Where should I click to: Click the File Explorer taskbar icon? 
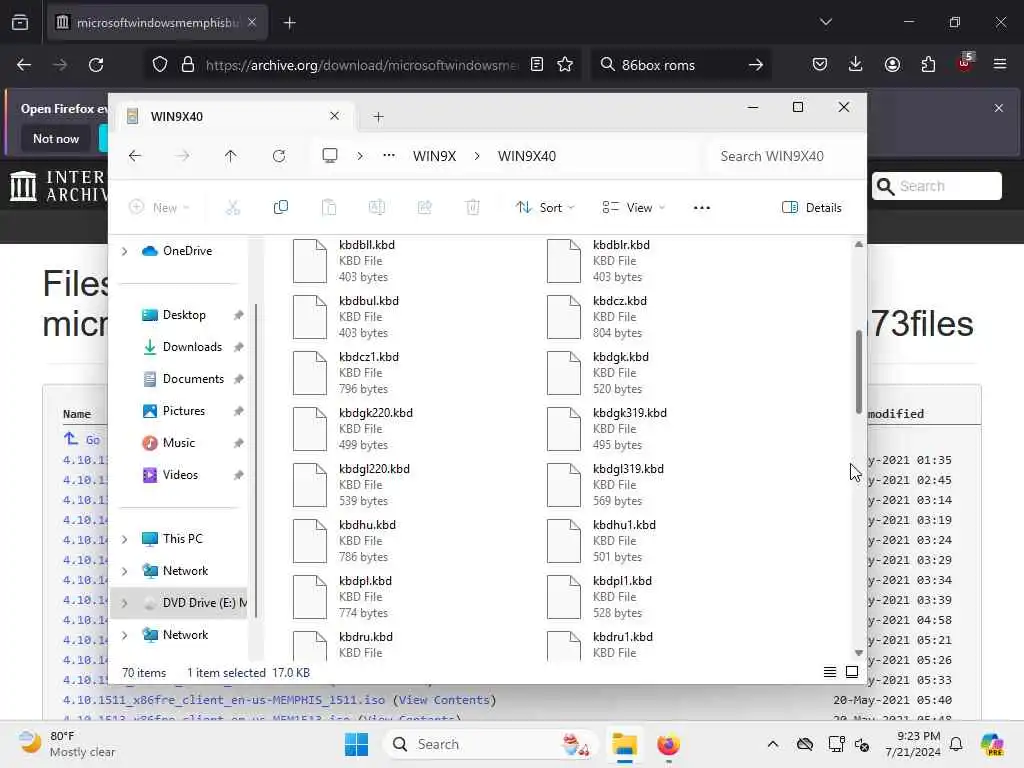(x=624, y=744)
